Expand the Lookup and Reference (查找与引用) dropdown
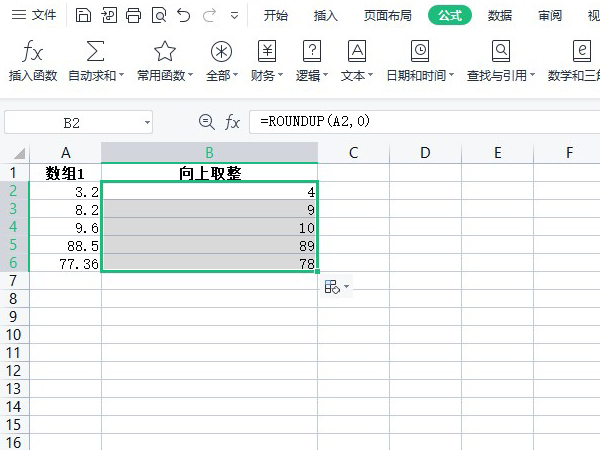600x450 pixels. (x=533, y=76)
